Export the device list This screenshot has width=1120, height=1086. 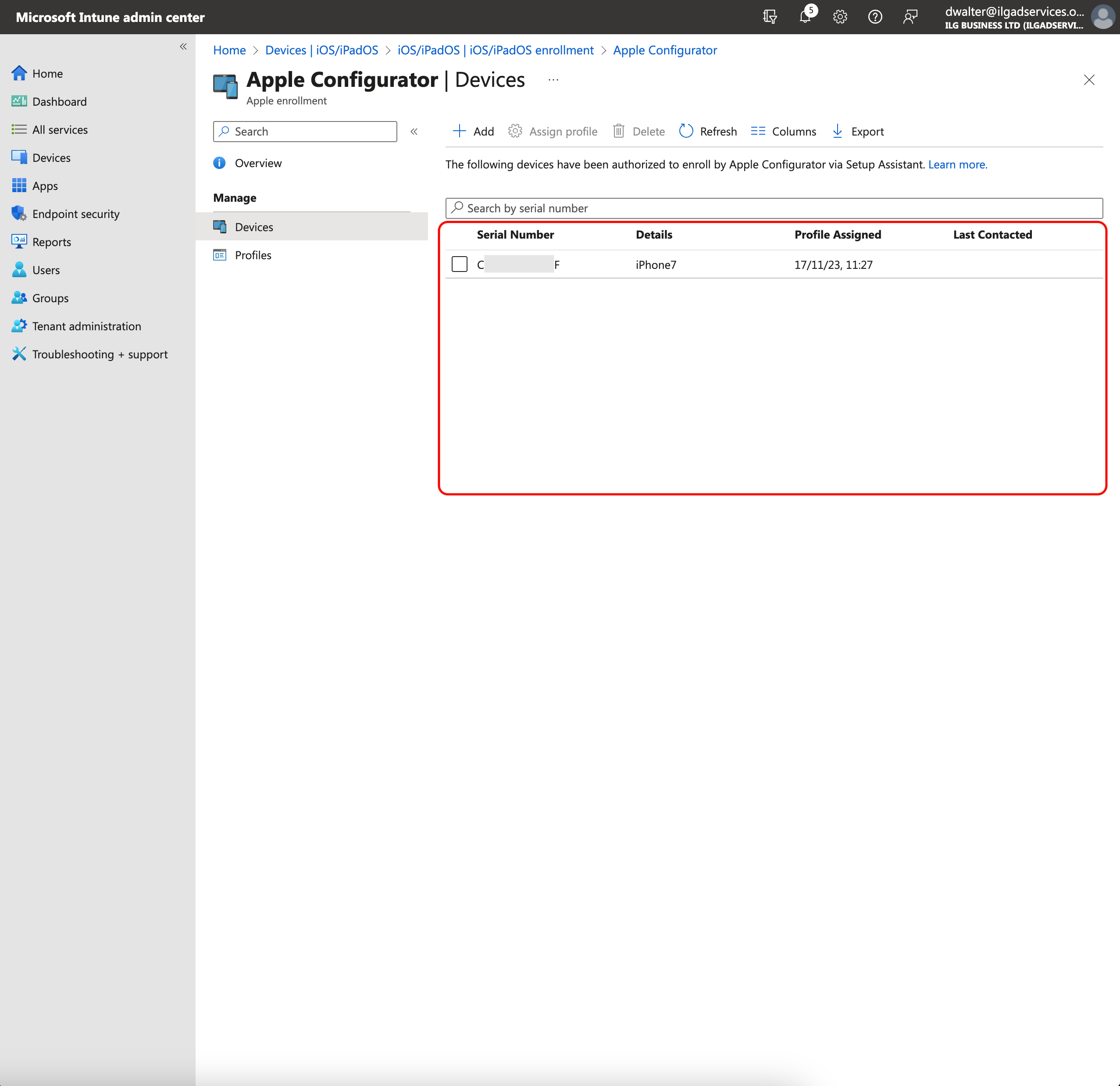pos(857,132)
